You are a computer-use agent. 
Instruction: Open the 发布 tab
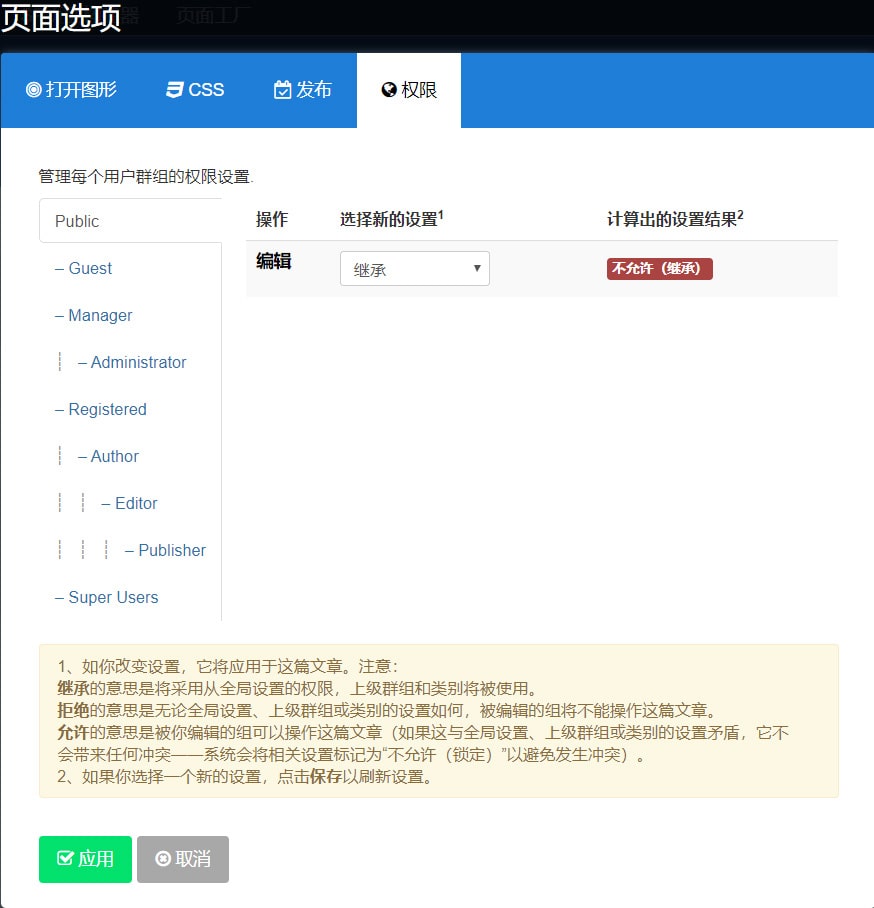click(302, 90)
